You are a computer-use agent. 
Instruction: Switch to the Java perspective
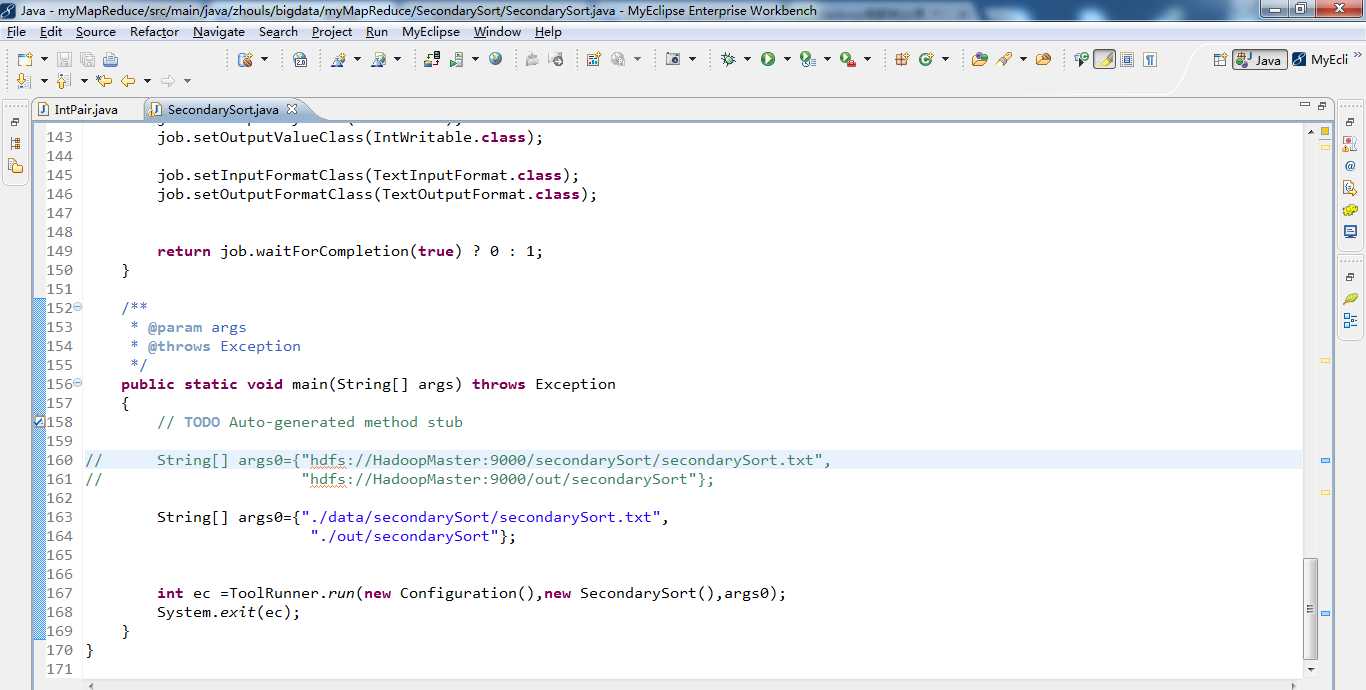pyautogui.click(x=1260, y=59)
